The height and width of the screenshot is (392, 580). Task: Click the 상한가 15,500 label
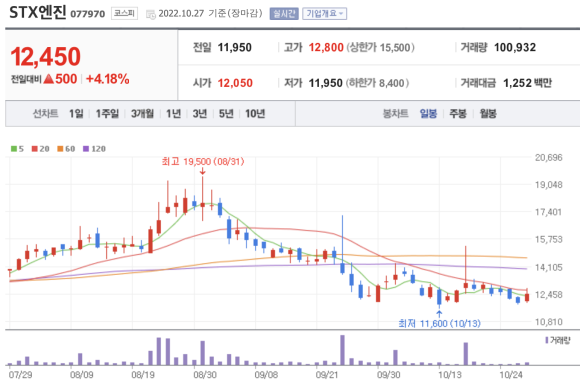click(380, 47)
